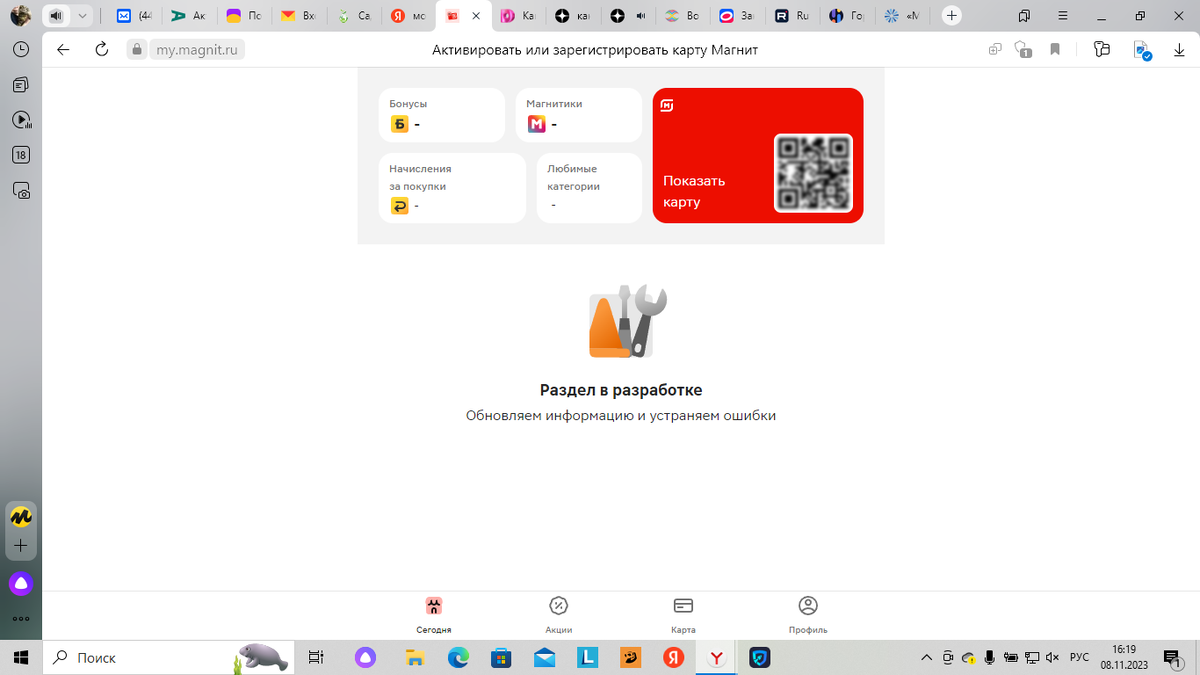Viewport: 1200px width, 675px height.
Task: Bookmark the page with the bookmark icon
Action: pyautogui.click(x=1055, y=49)
